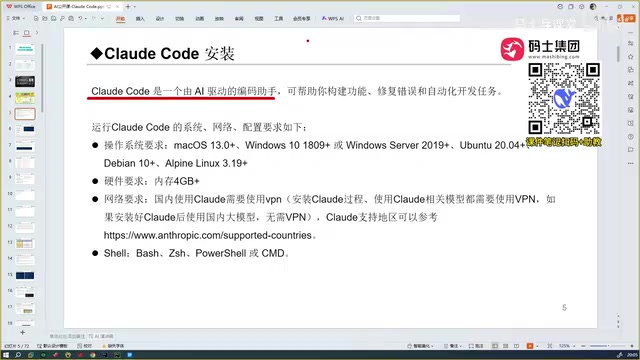This screenshot has height=360, width=640.
Task: Switch to the 切换 ribbon tab
Action: coord(180,18)
